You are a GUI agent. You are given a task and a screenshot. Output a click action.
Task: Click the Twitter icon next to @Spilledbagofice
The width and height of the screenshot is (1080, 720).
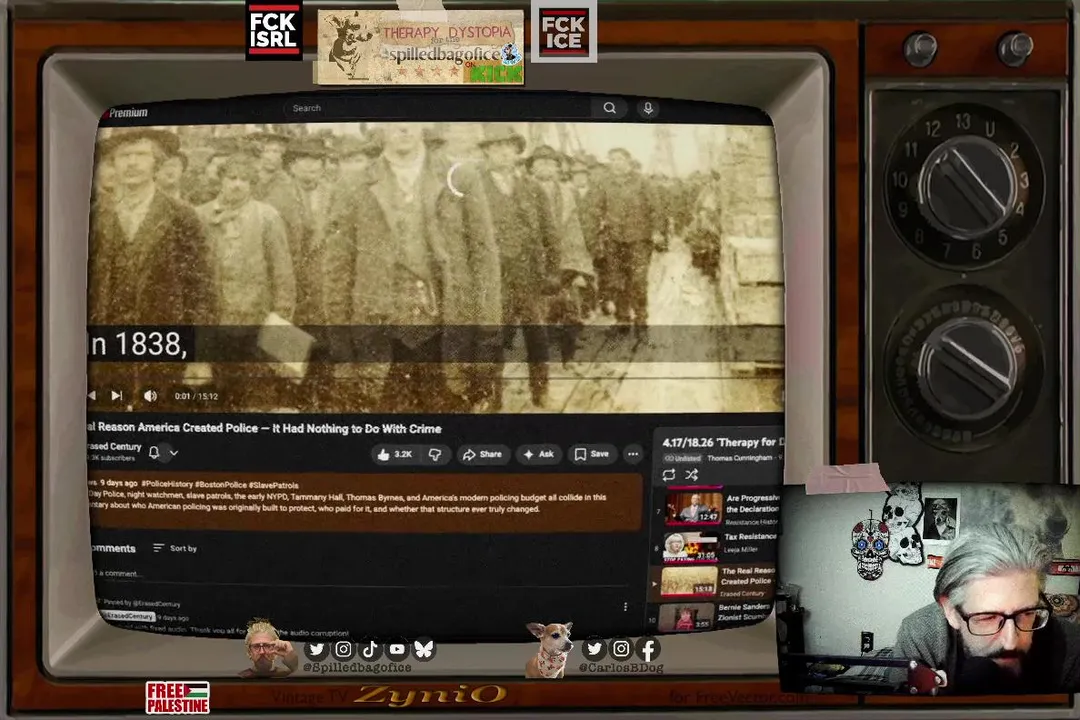point(316,649)
